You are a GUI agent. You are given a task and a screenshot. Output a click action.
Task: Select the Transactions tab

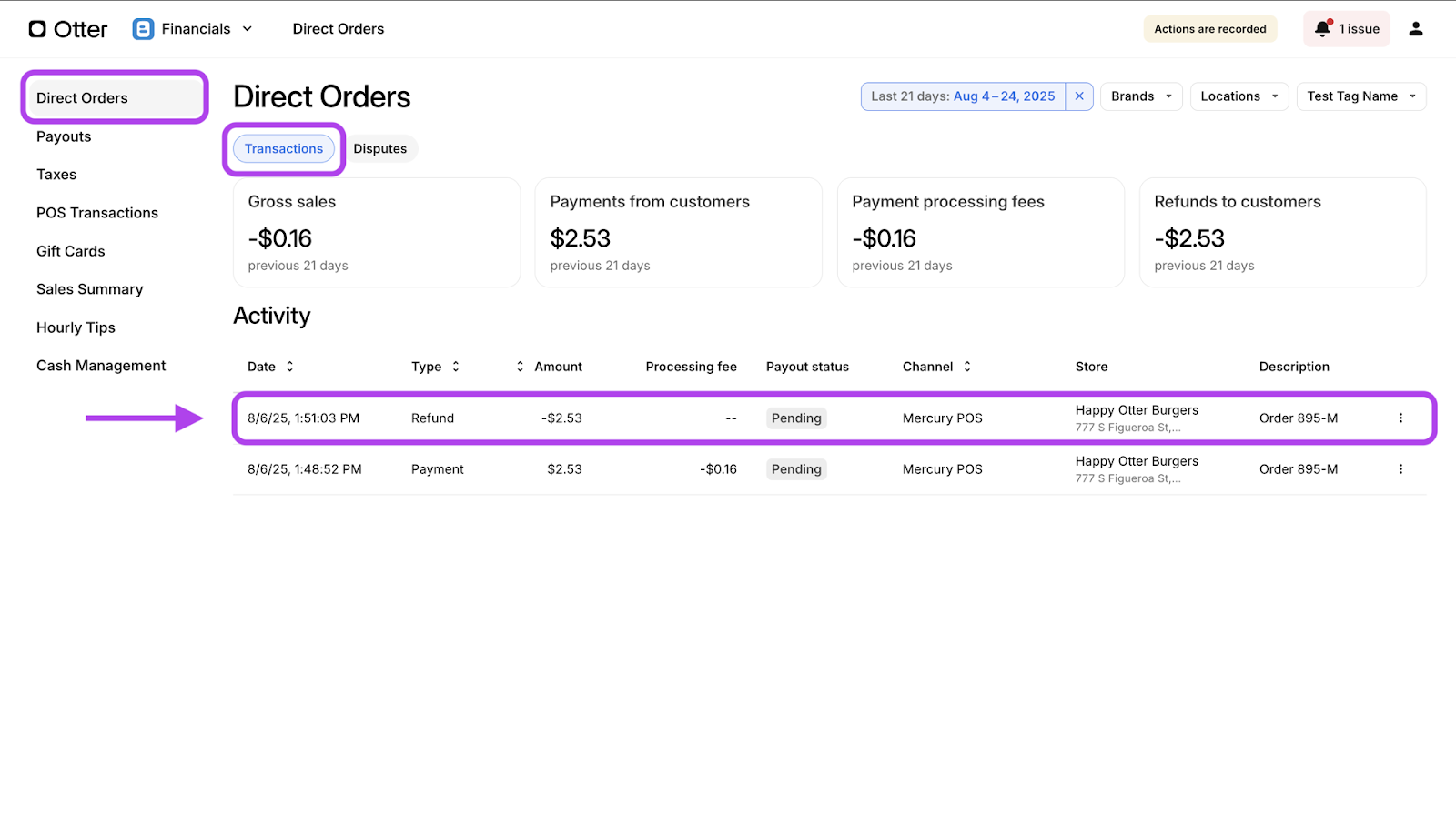(x=284, y=149)
